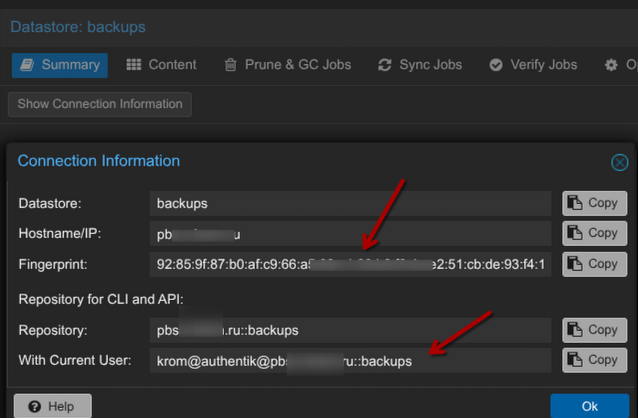This screenshot has width=638, height=418.
Task: Copy the Hostname/IP value
Action: pos(592,233)
